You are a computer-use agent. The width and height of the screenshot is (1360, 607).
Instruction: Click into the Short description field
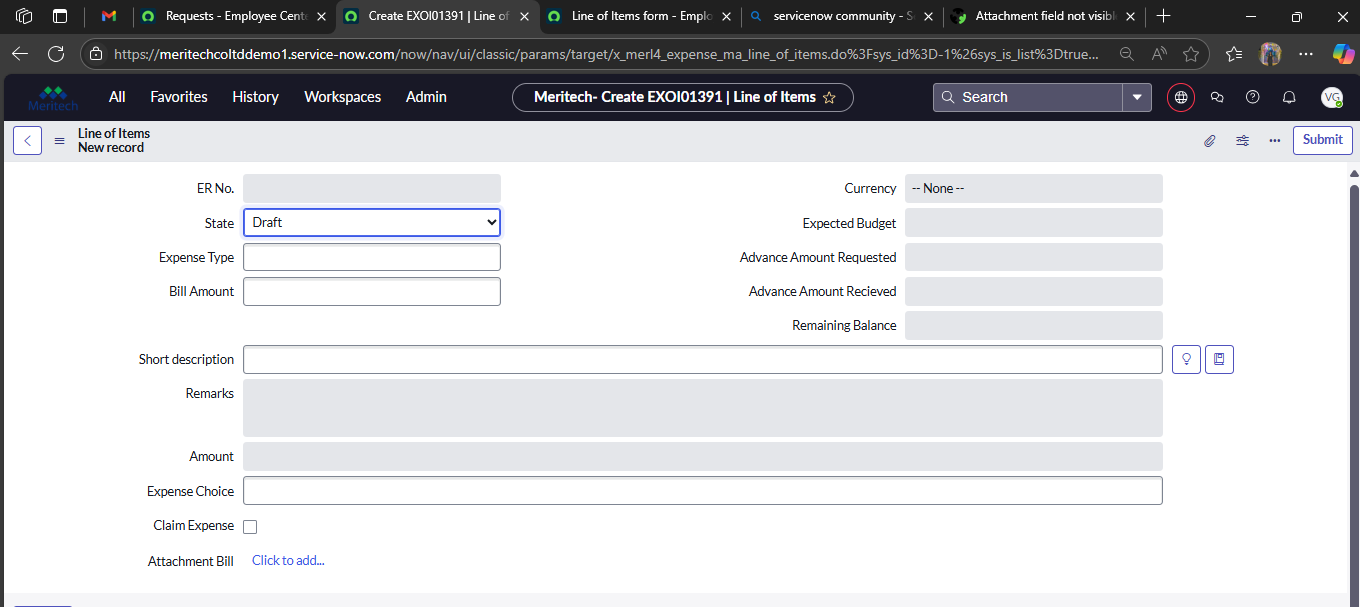[703, 359]
